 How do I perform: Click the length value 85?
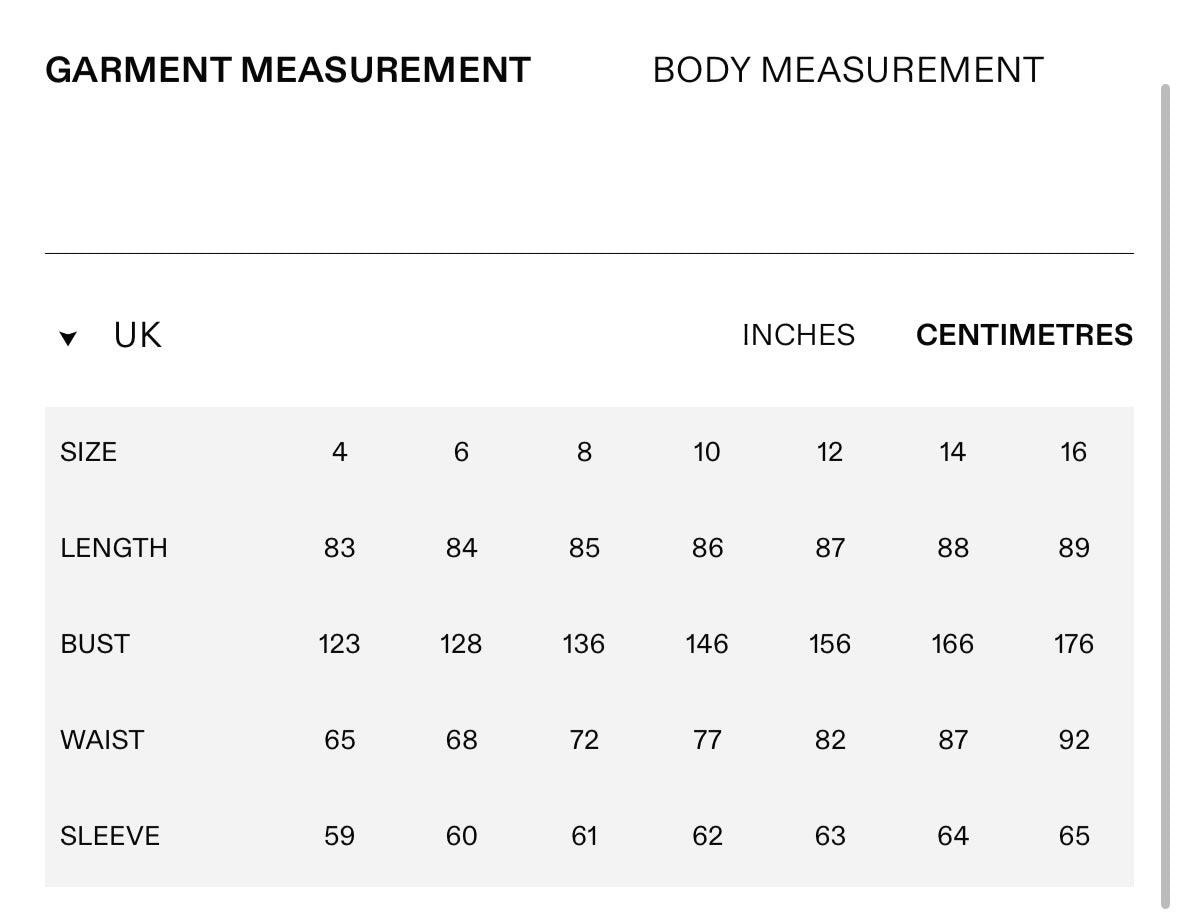tap(584, 548)
